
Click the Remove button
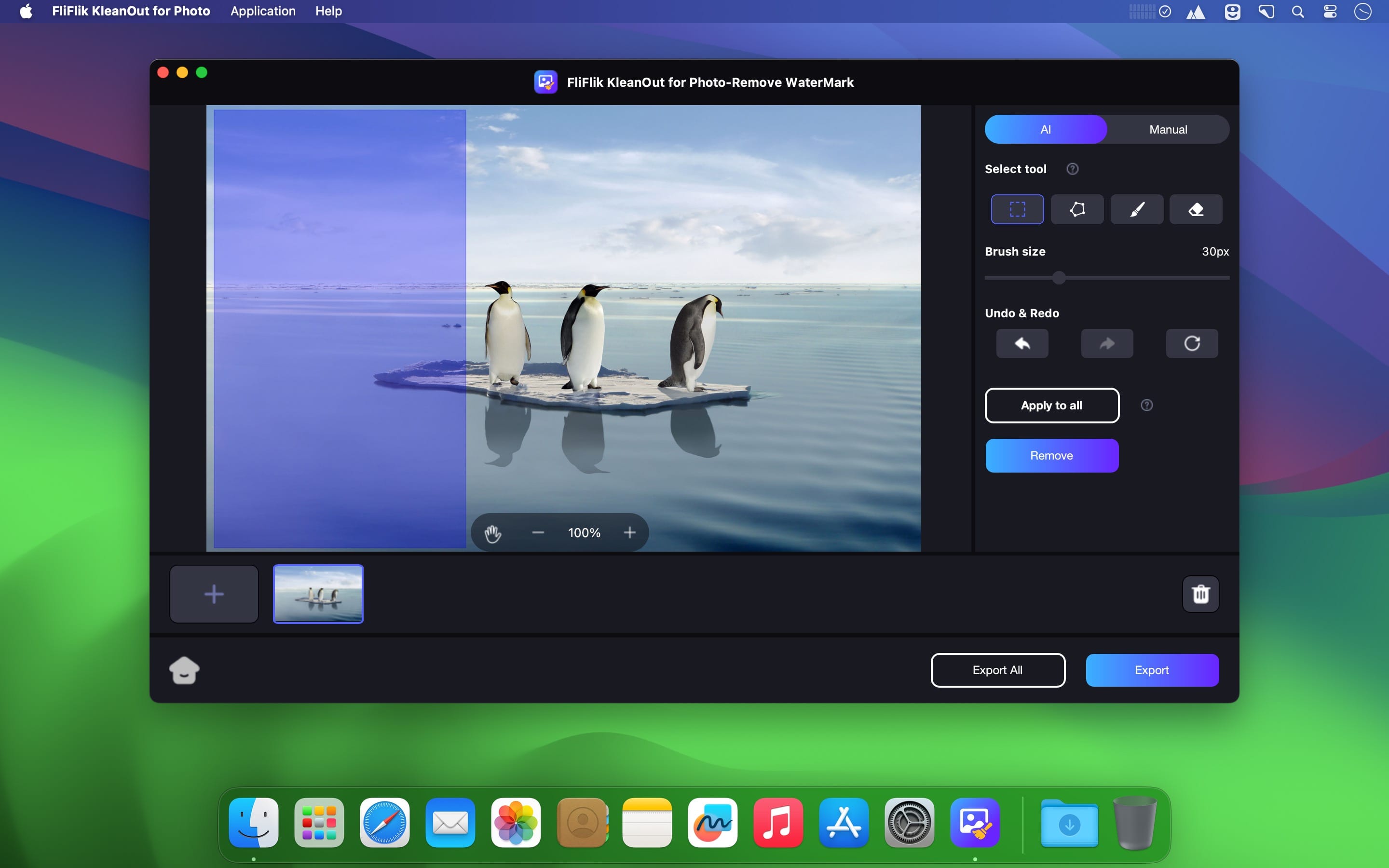click(1051, 456)
